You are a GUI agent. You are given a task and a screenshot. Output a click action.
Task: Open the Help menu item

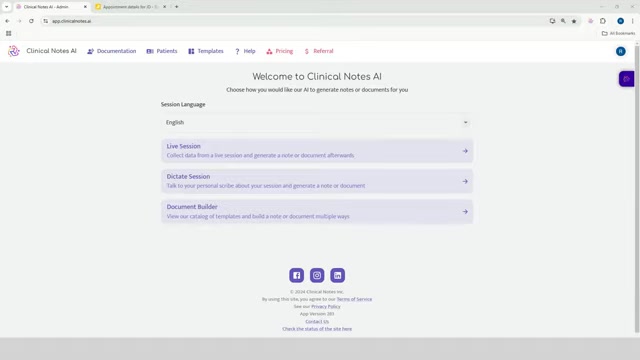(245, 51)
